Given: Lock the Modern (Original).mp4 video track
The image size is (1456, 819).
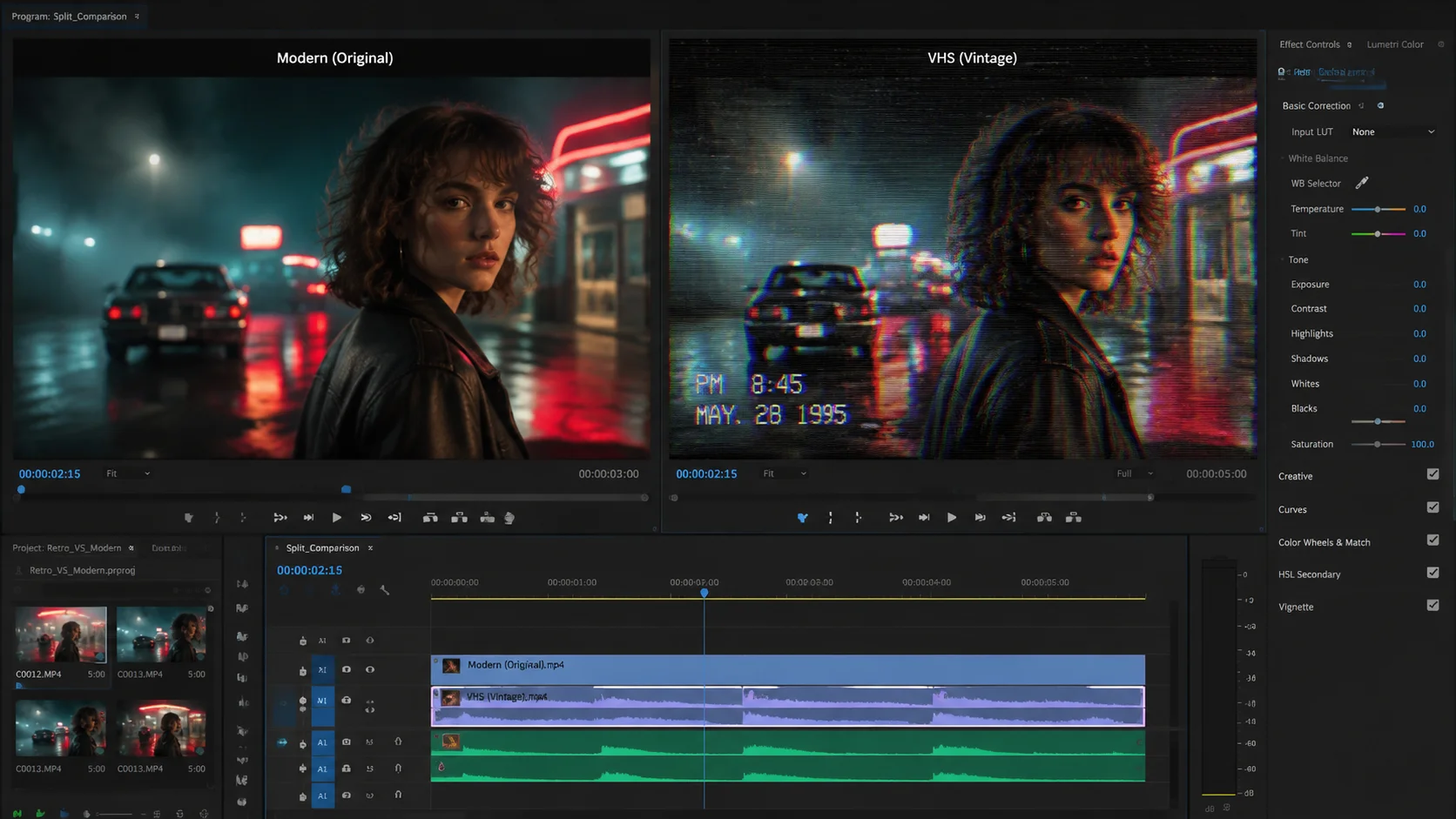Looking at the screenshot, I should (x=303, y=670).
